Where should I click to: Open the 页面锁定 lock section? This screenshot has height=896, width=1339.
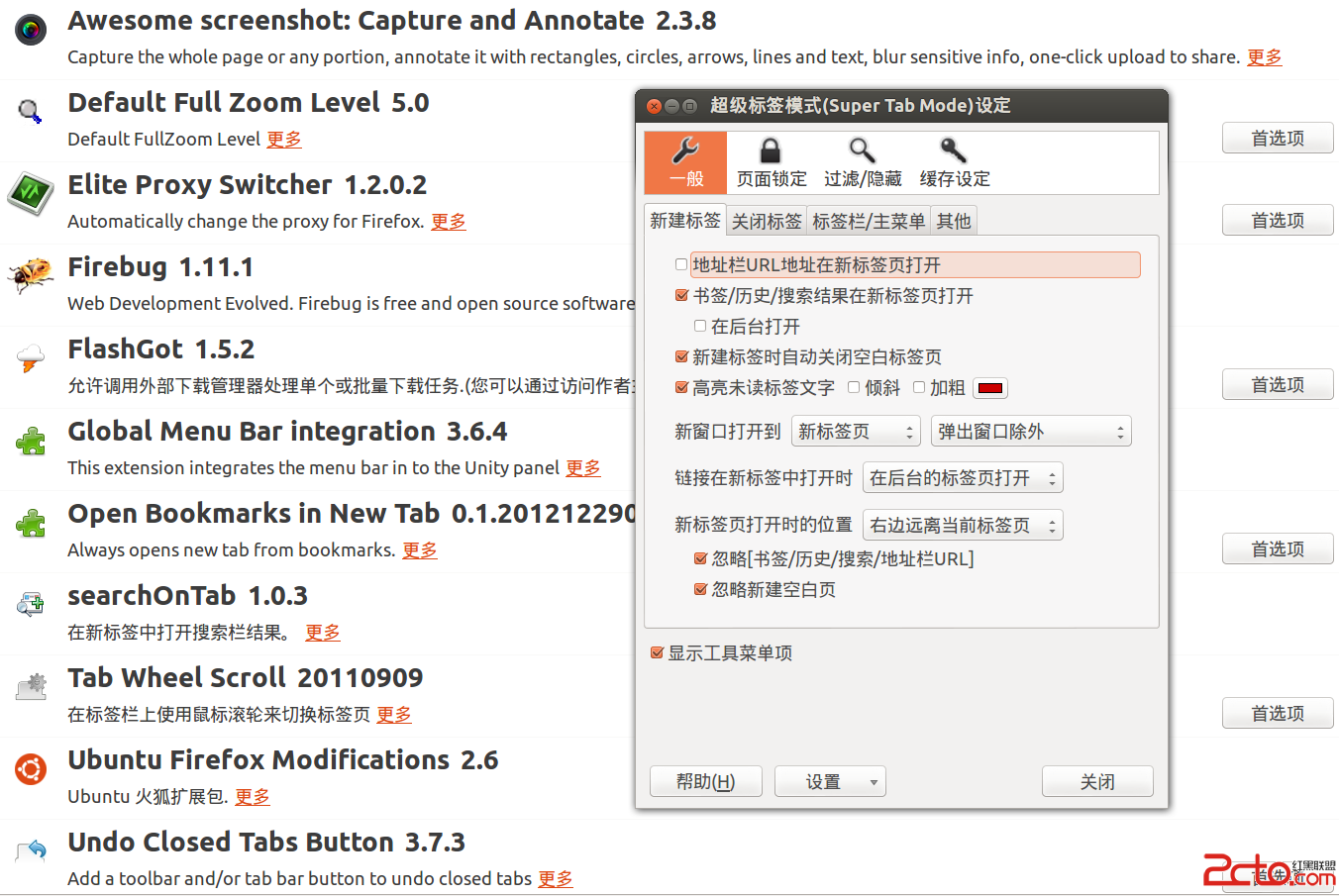[771, 162]
